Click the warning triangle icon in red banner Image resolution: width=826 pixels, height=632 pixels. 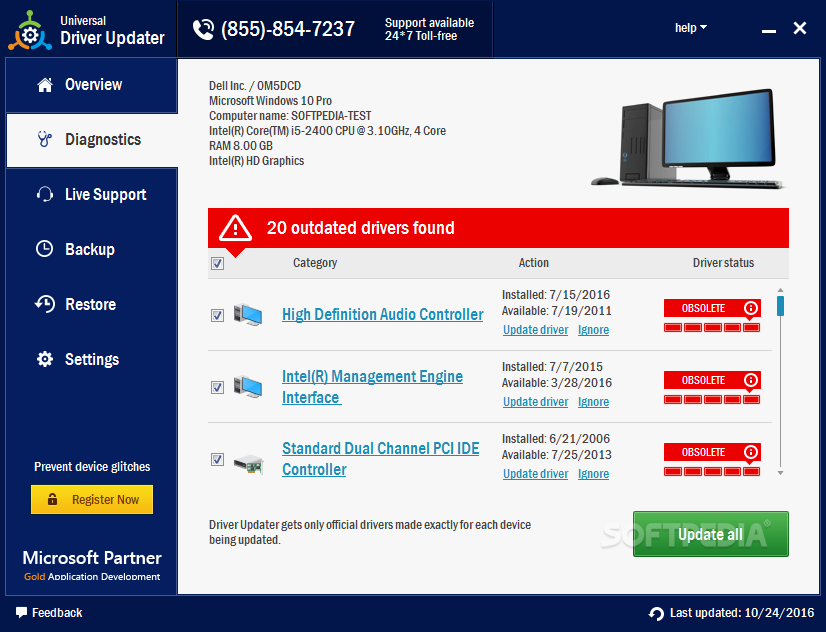[235, 228]
